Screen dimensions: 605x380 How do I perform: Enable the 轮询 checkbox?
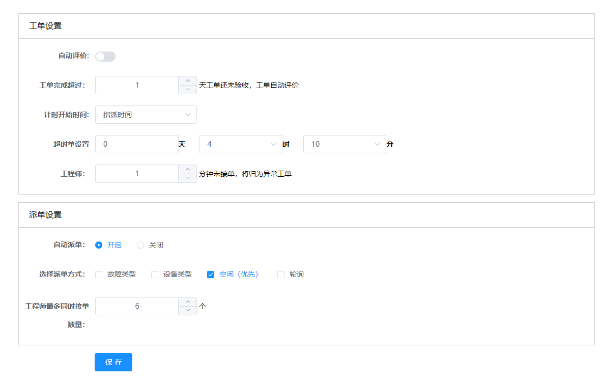pyautogui.click(x=281, y=274)
